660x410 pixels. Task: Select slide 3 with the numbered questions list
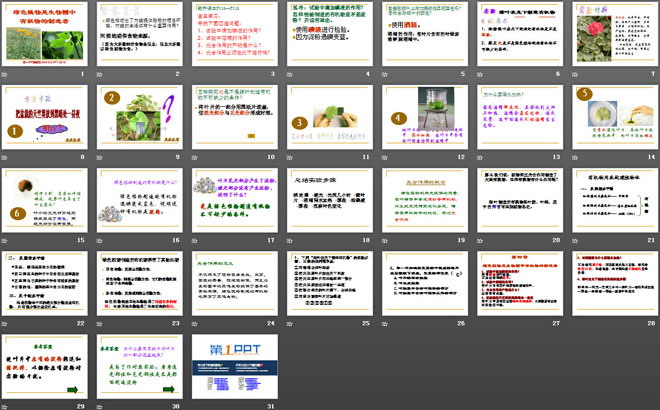point(237,35)
